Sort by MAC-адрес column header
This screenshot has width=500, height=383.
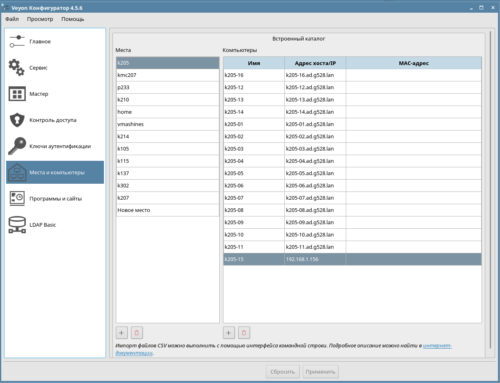click(414, 63)
